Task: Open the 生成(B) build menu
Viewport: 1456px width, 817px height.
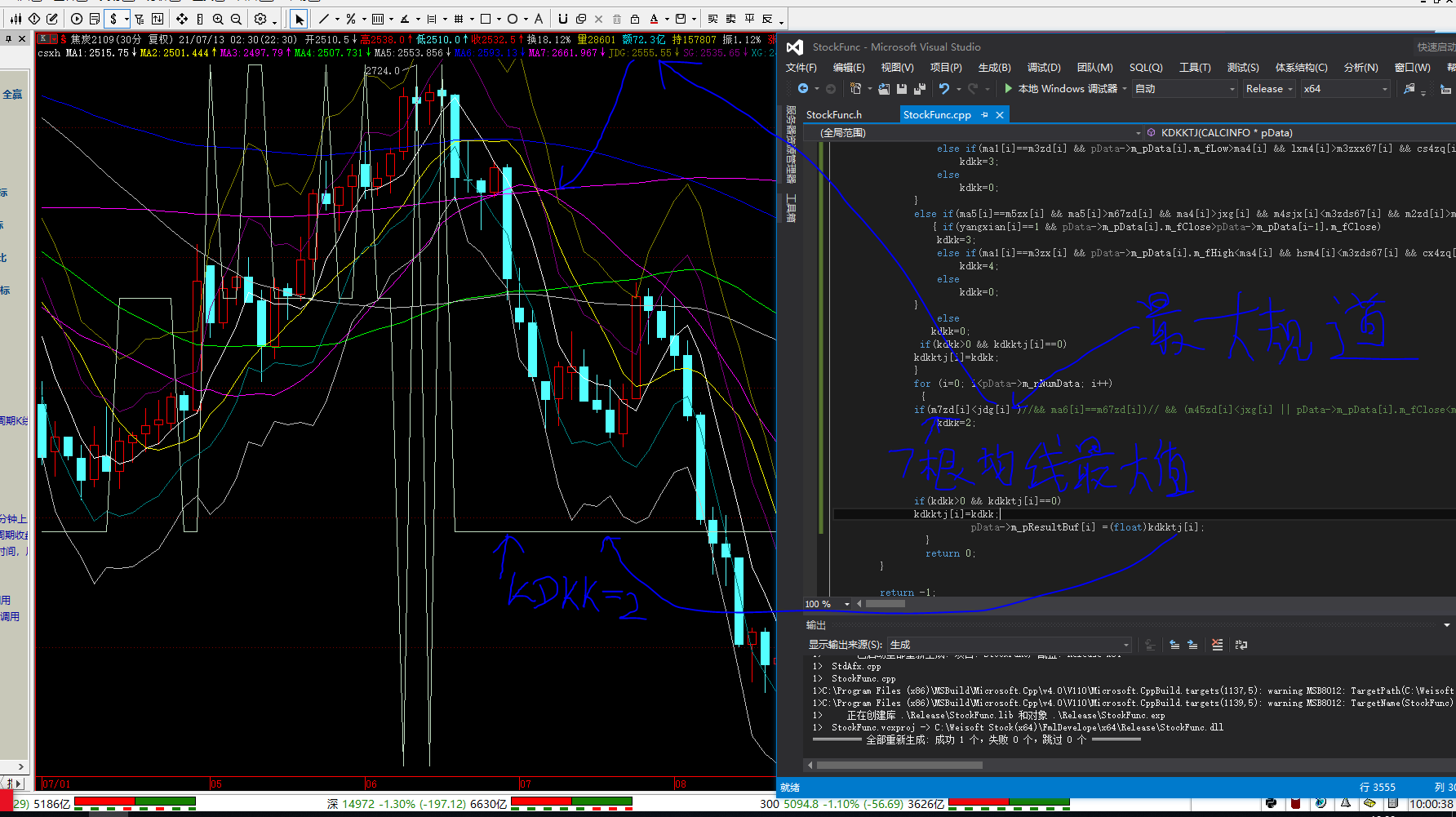Action: click(994, 68)
